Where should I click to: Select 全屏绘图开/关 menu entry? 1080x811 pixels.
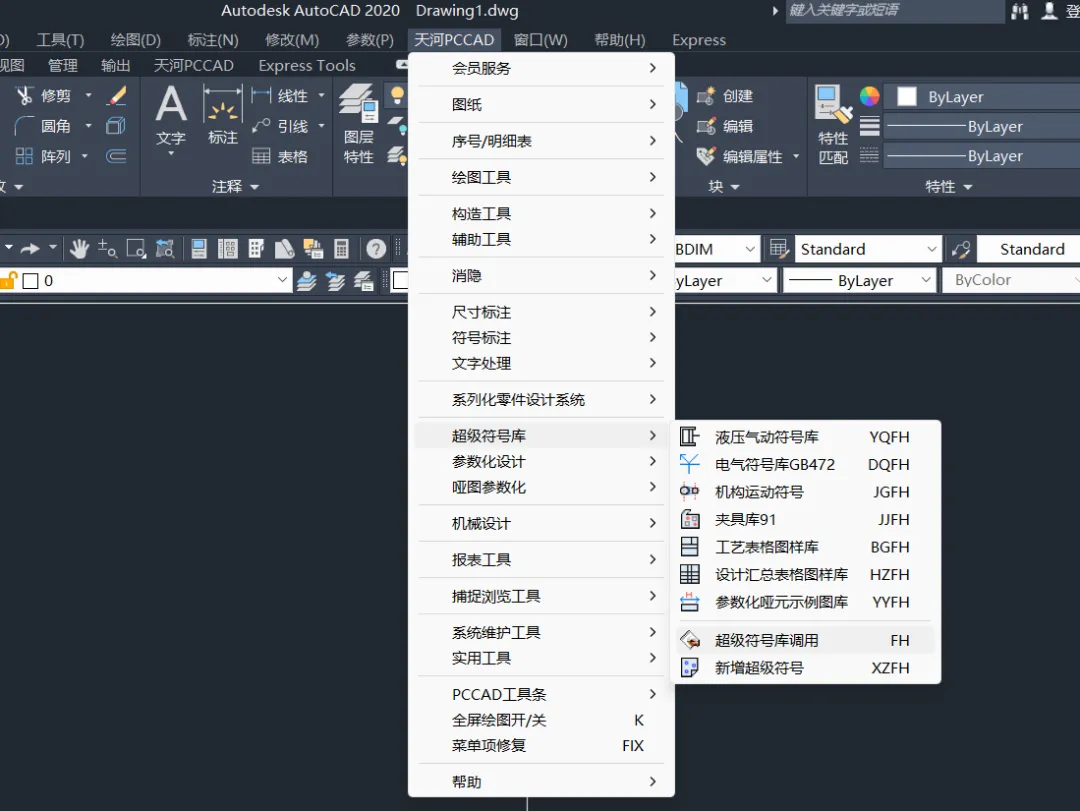541,720
